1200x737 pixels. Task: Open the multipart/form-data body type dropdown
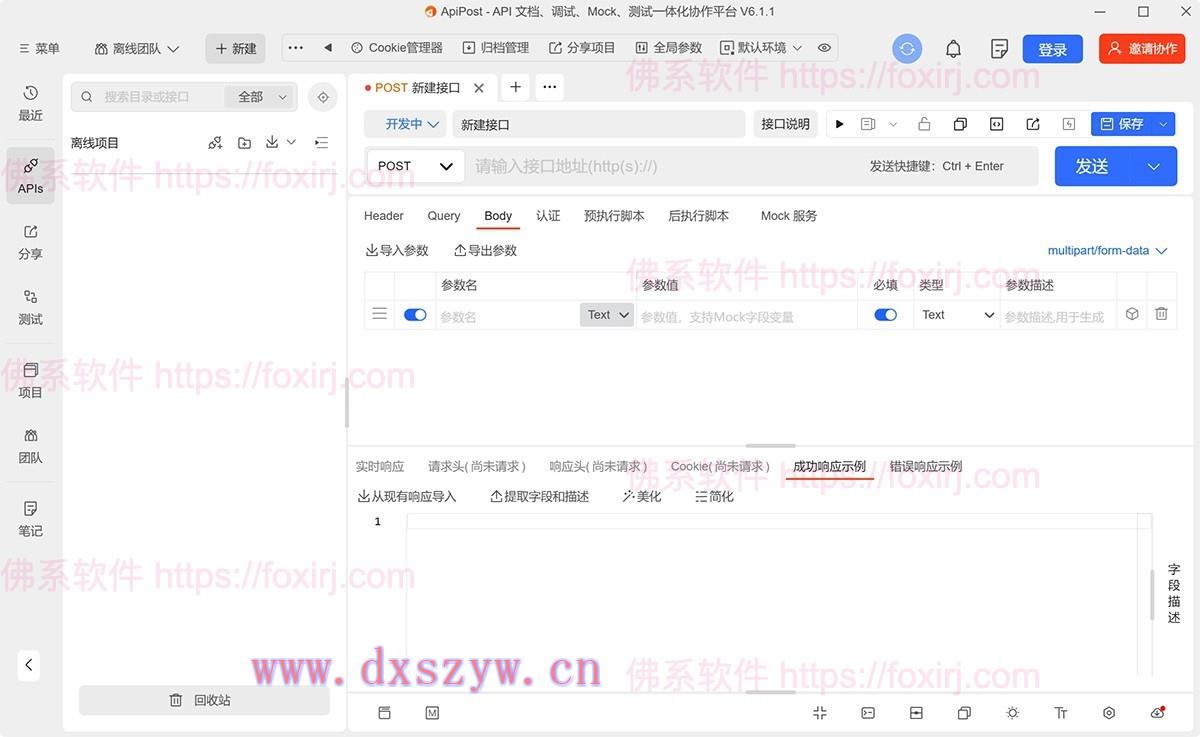(1107, 251)
